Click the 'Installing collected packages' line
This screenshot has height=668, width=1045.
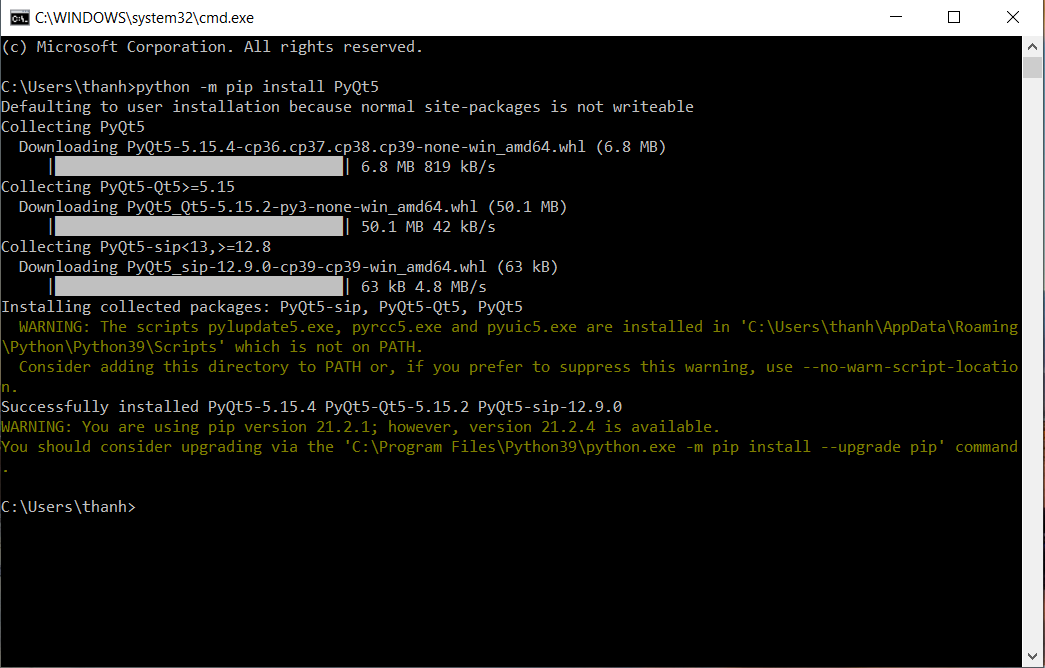261,307
